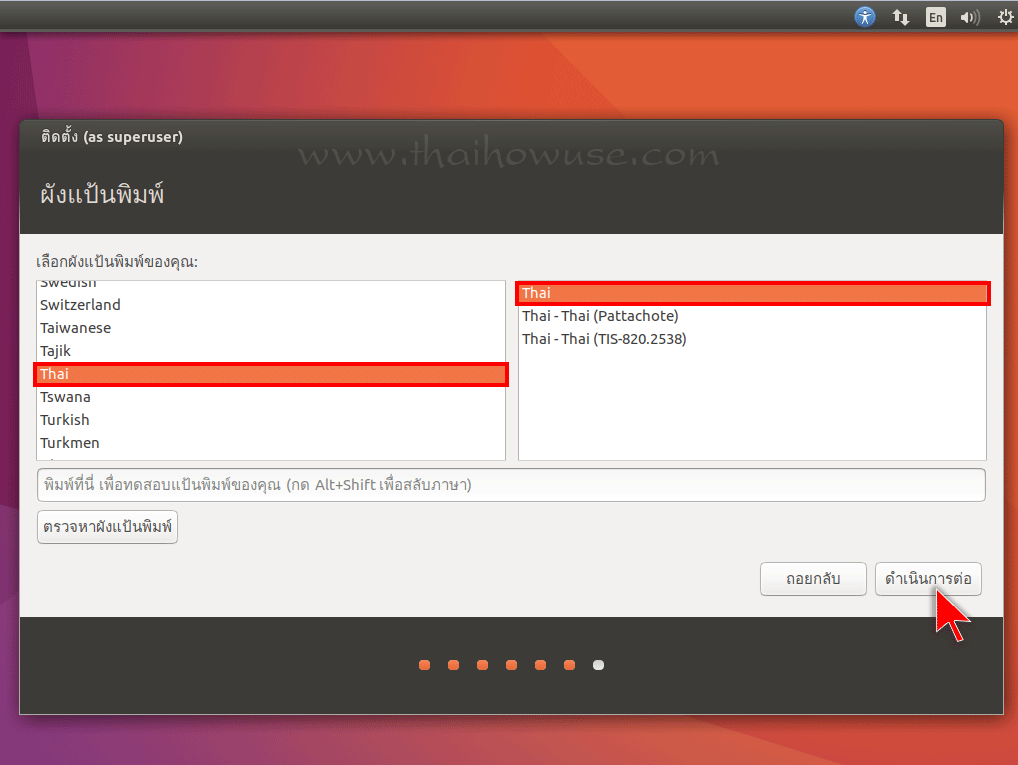
Task: Open the system power gear menu
Action: coord(1006,17)
